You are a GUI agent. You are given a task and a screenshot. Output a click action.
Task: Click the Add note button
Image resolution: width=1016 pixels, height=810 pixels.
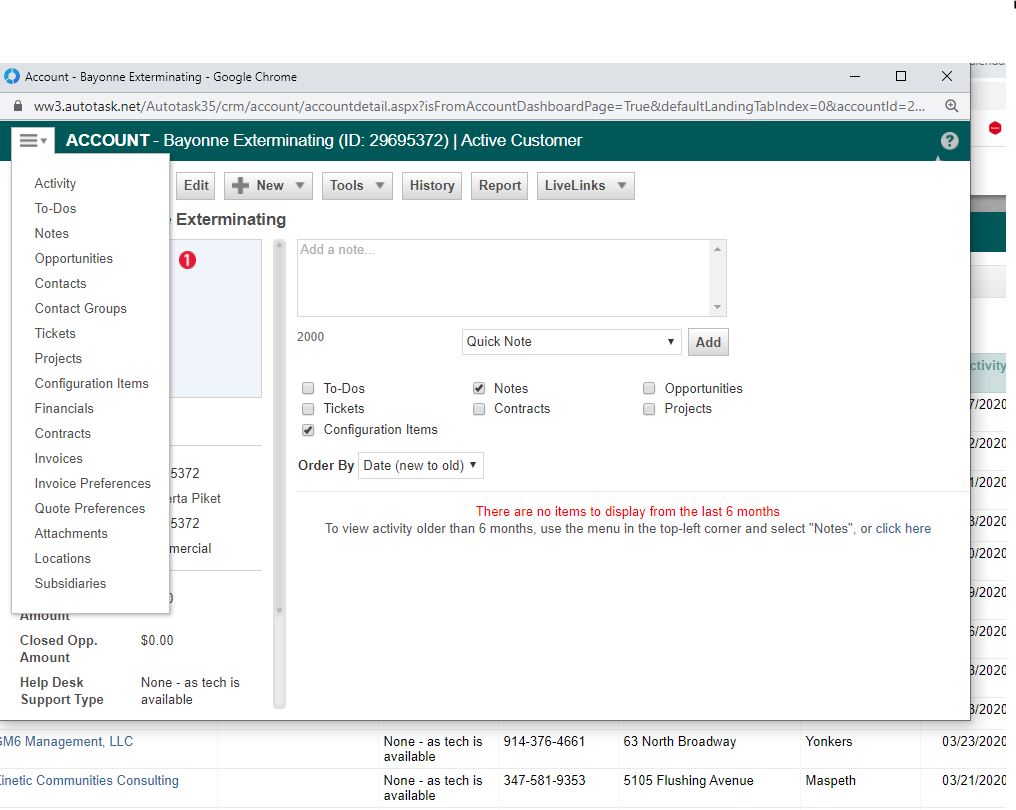pyautogui.click(x=708, y=342)
